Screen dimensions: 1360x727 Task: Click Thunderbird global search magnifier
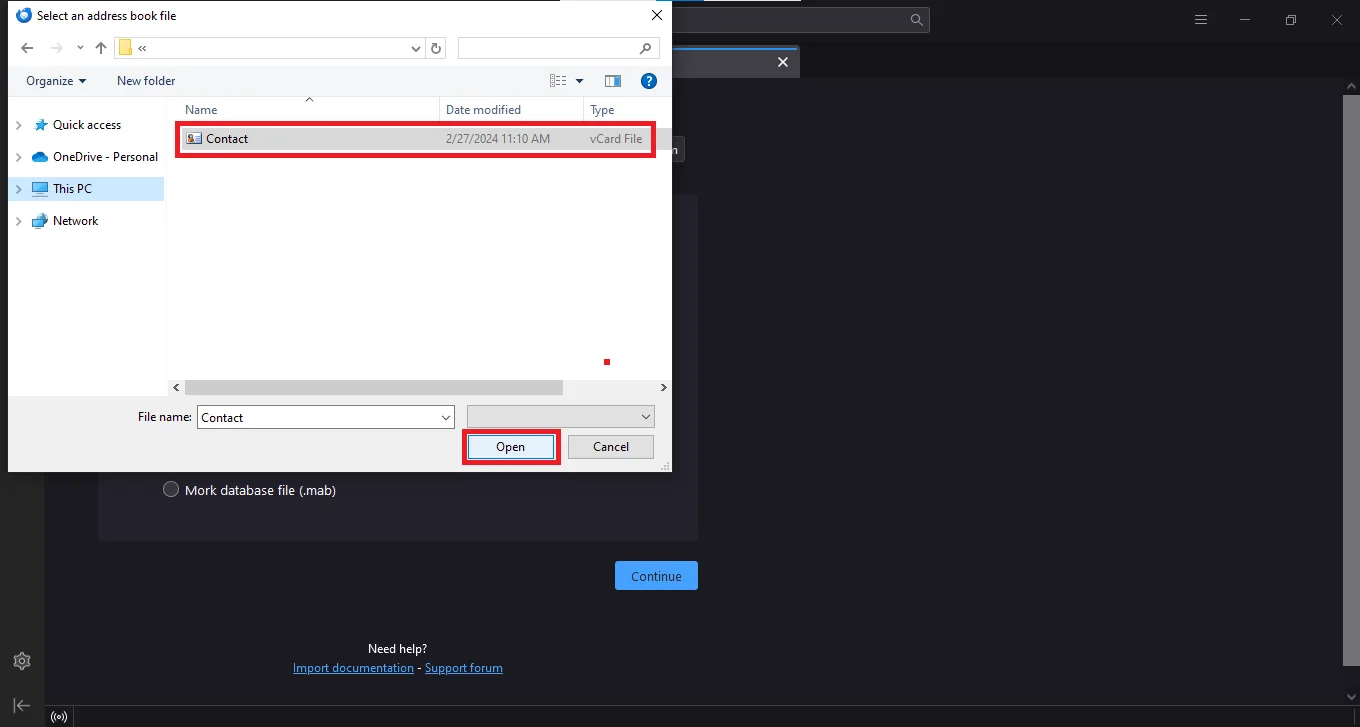coord(916,20)
